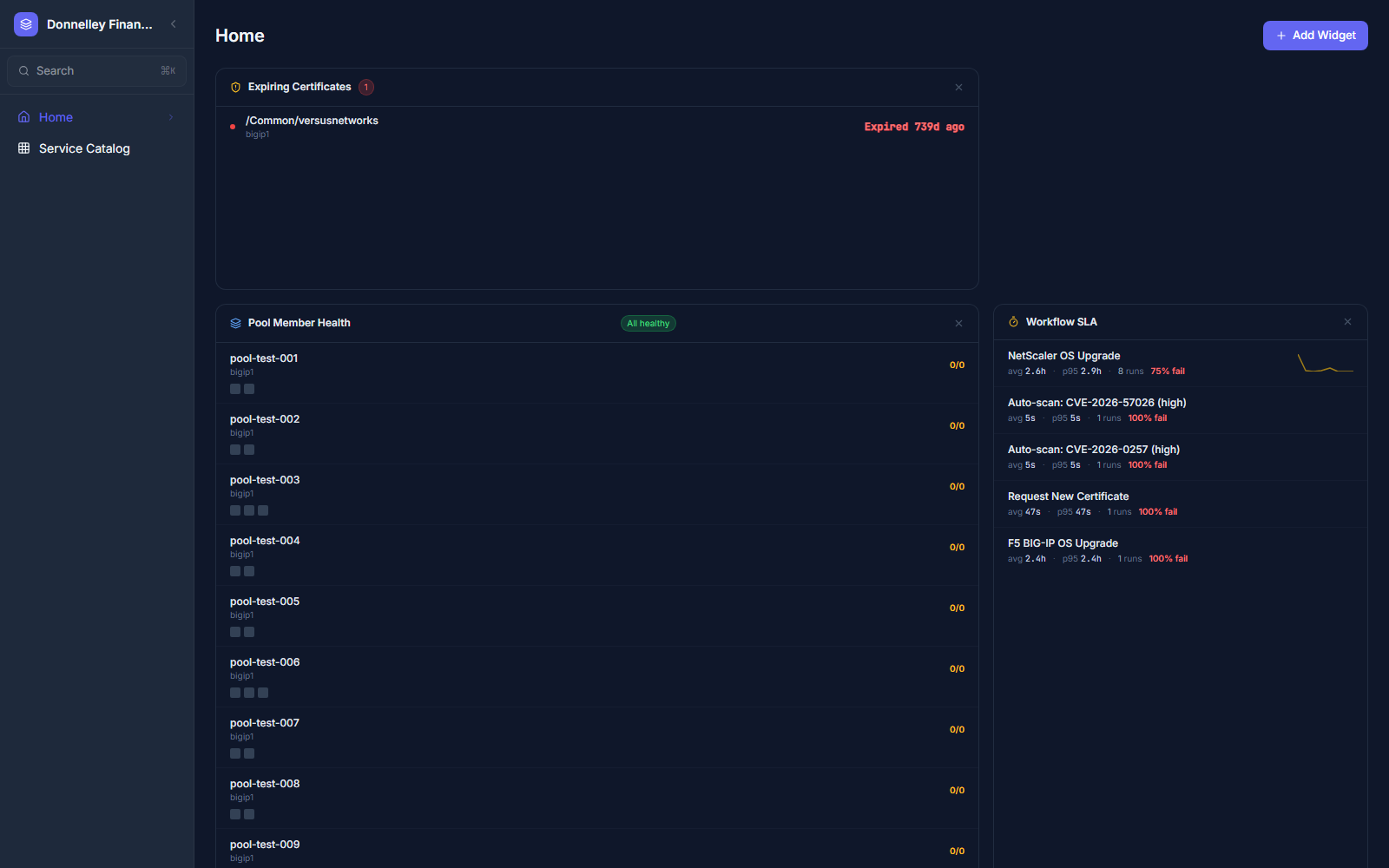Click the Donnelley Financial logo icon

coord(26,24)
